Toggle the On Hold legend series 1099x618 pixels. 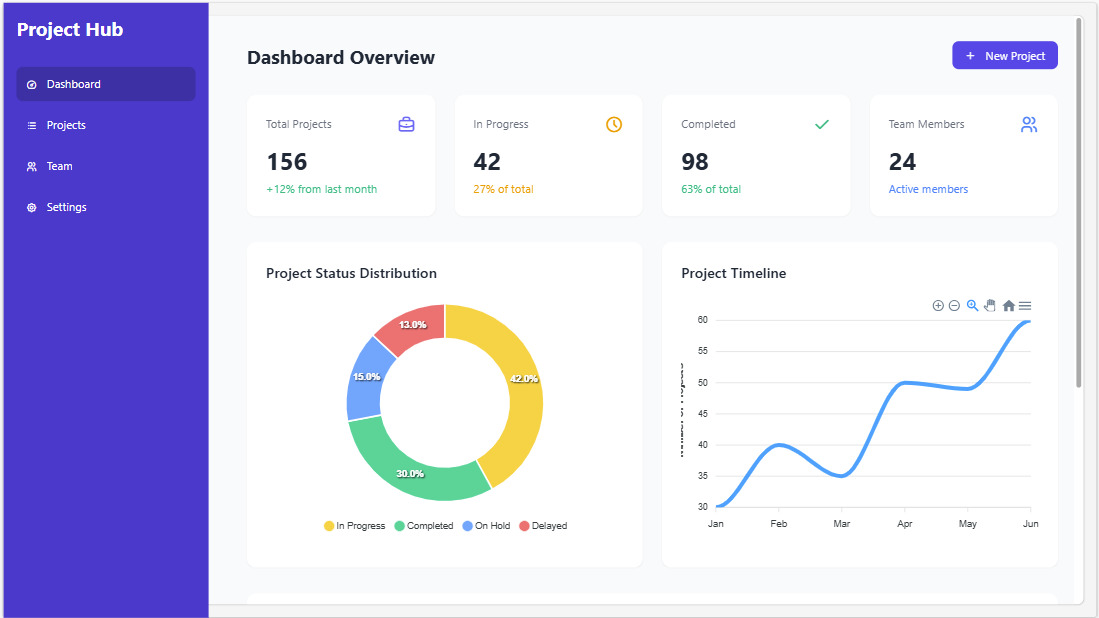click(x=486, y=526)
